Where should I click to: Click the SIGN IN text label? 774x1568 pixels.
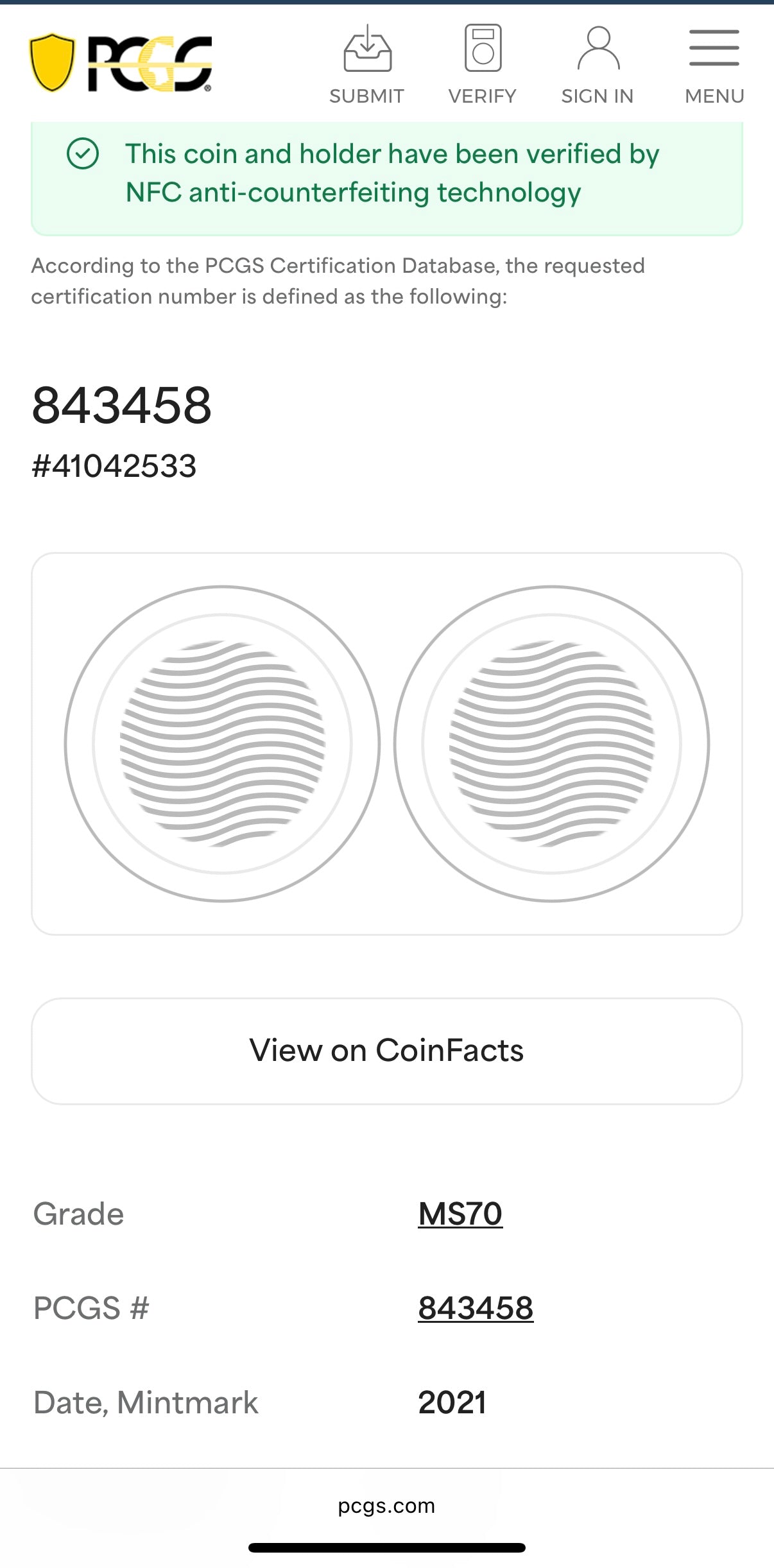coord(597,96)
